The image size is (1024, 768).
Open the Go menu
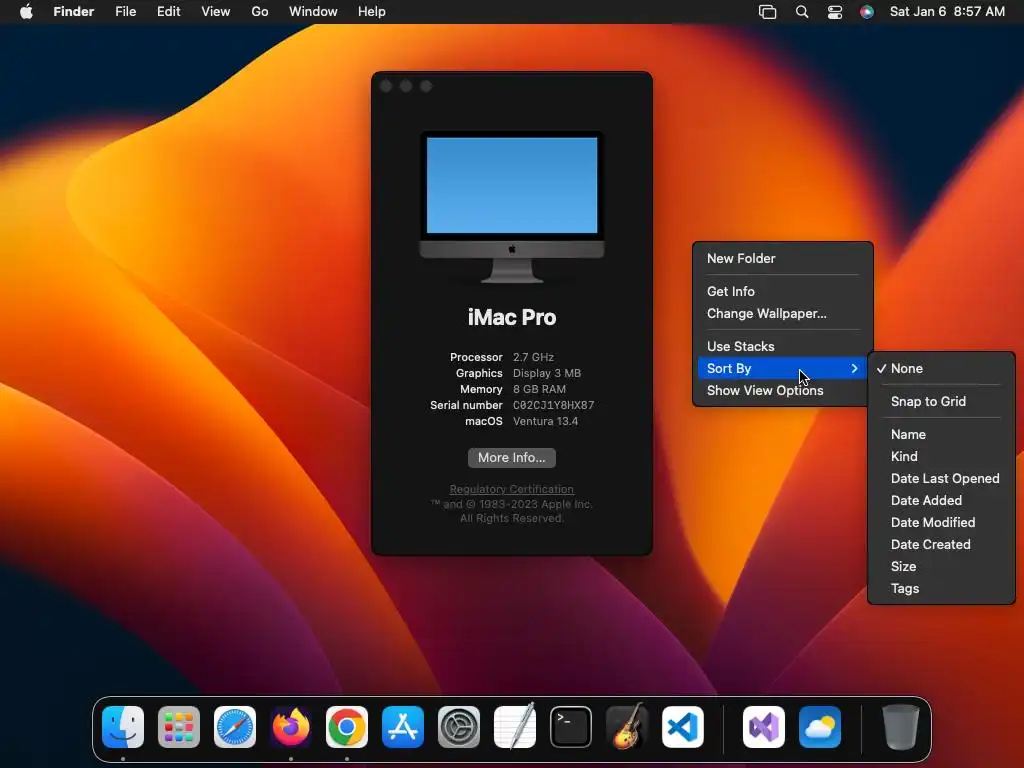click(260, 12)
